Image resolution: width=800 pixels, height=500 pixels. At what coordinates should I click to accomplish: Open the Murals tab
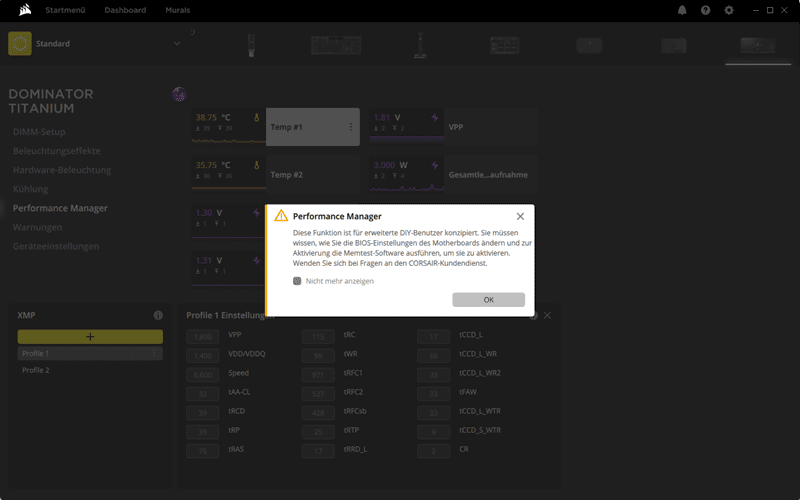[178, 10]
